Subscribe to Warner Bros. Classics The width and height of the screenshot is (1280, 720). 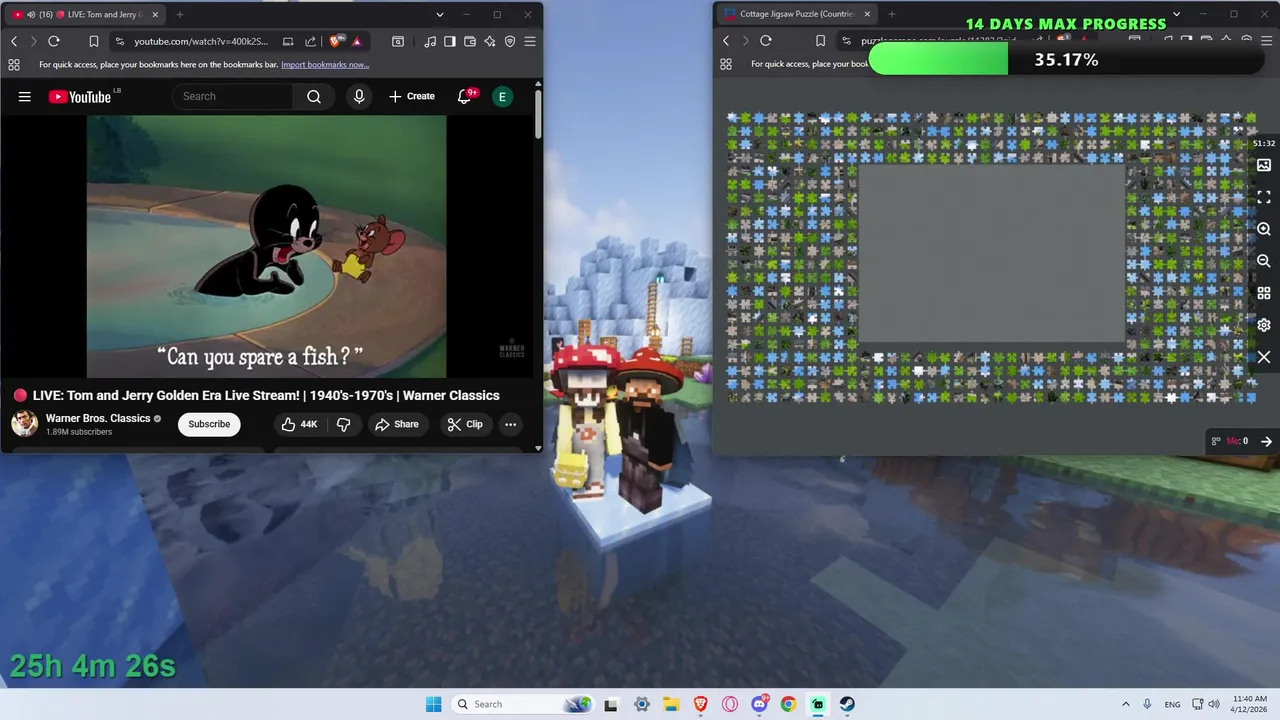pos(209,424)
